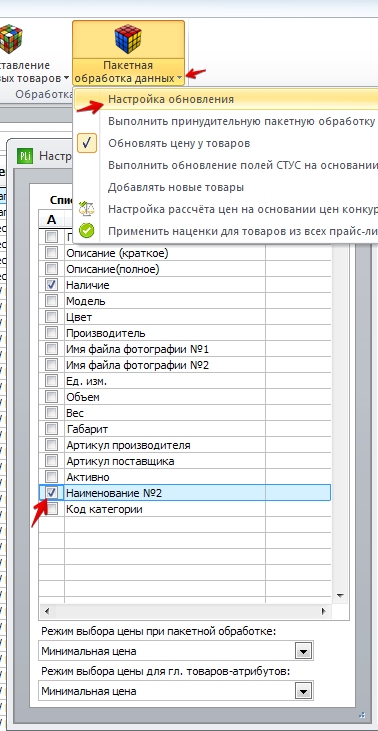Choose Выполнить принудительную пакетную обработку
This screenshot has width=378, height=731.
click(241, 121)
